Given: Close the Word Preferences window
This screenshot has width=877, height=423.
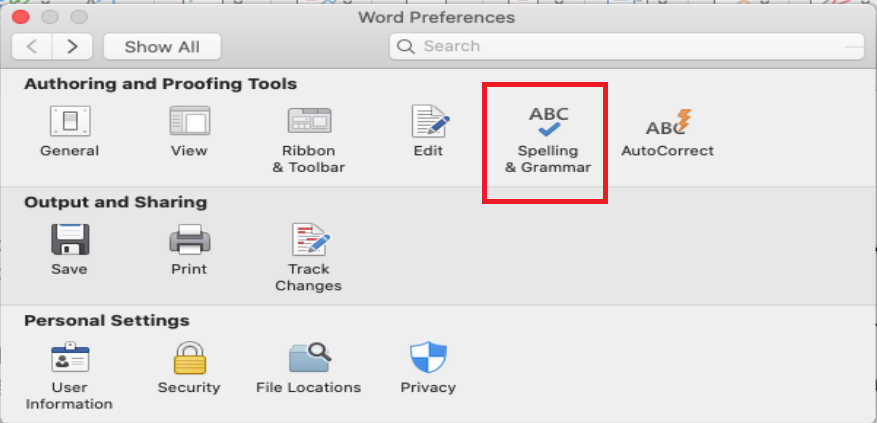Looking at the screenshot, I should coord(21,17).
